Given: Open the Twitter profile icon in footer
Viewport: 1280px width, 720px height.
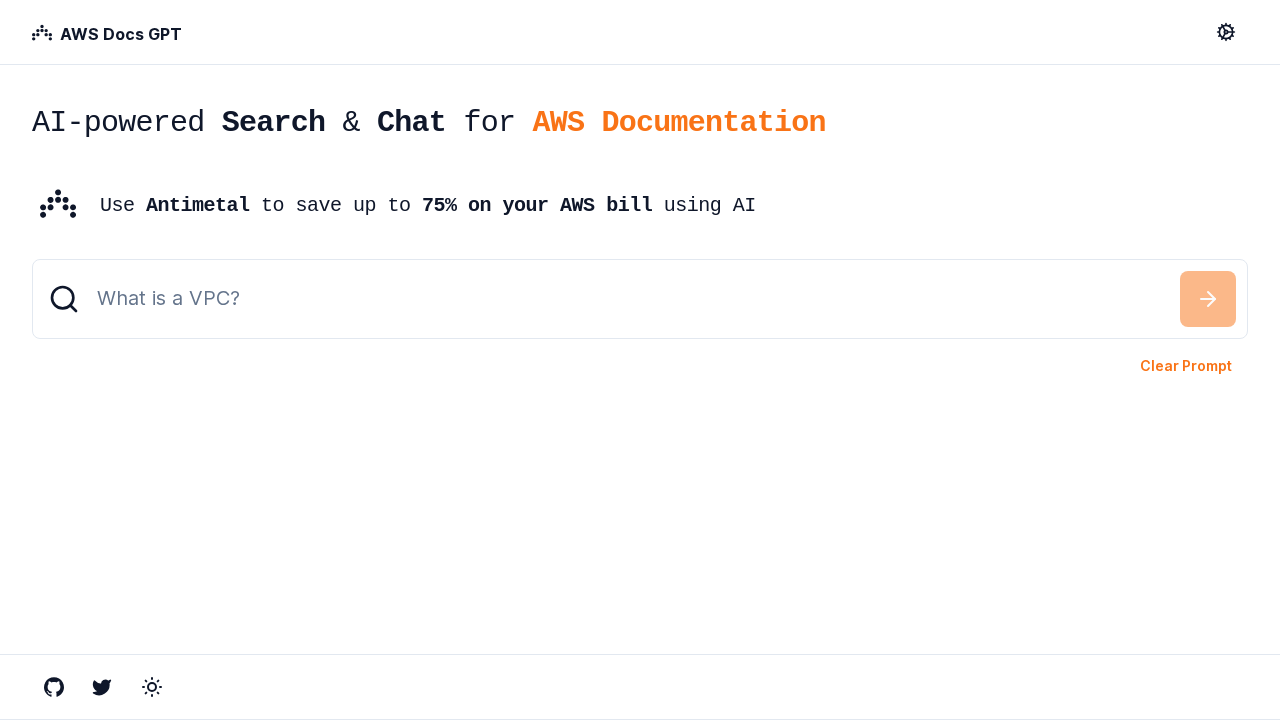Looking at the screenshot, I should point(100,685).
